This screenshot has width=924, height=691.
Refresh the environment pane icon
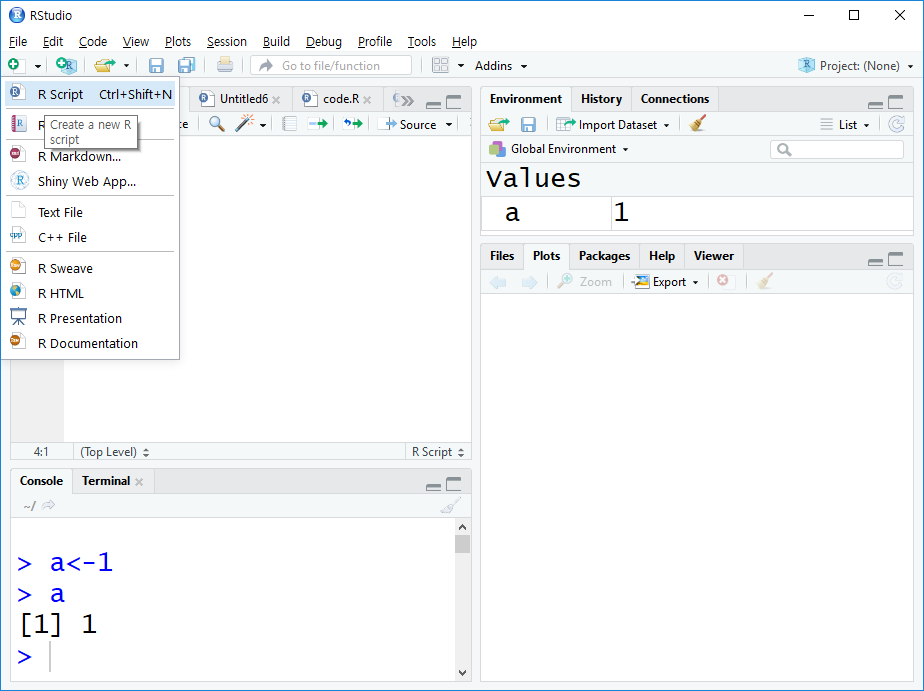coord(896,124)
